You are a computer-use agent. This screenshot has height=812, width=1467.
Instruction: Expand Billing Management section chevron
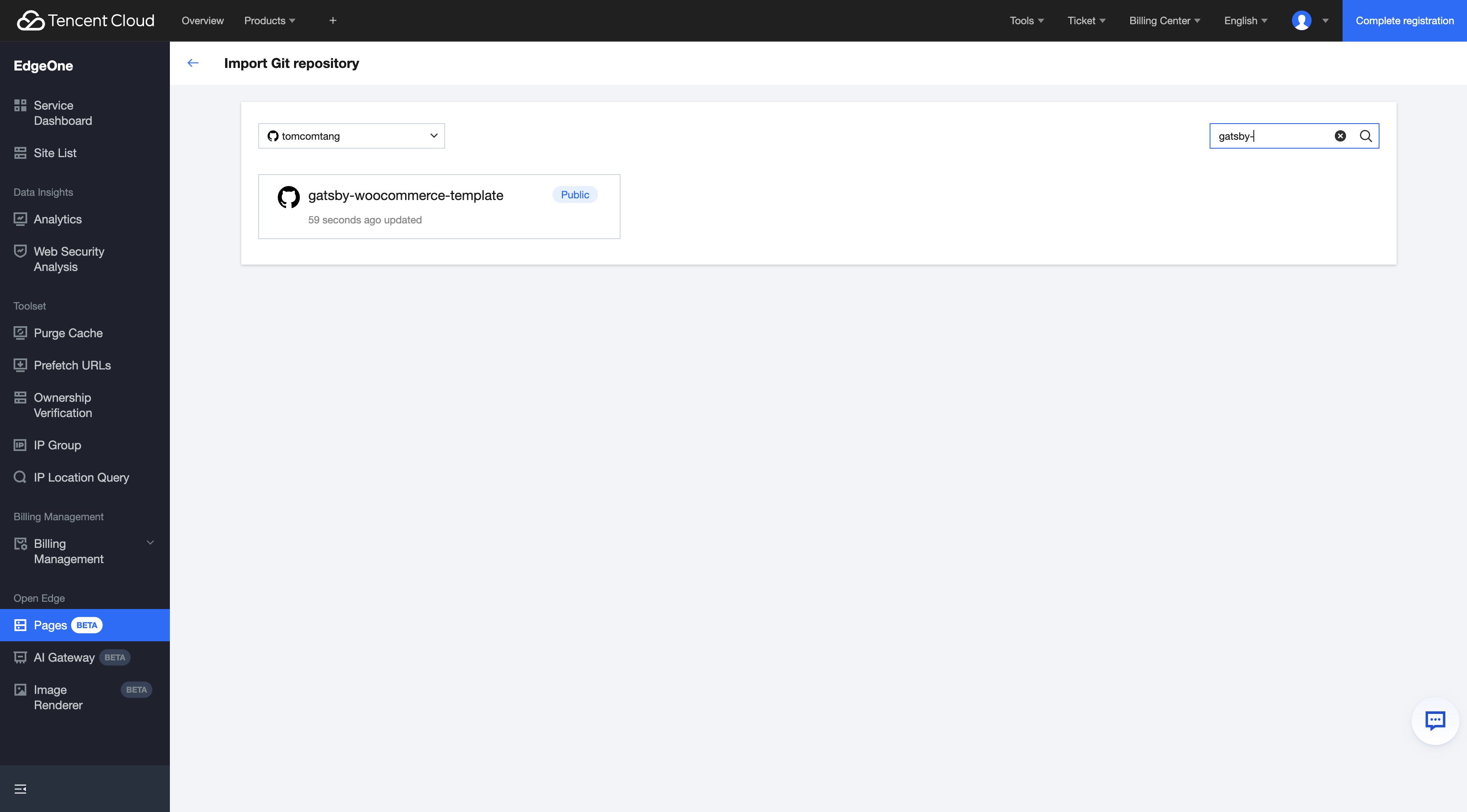pyautogui.click(x=150, y=543)
